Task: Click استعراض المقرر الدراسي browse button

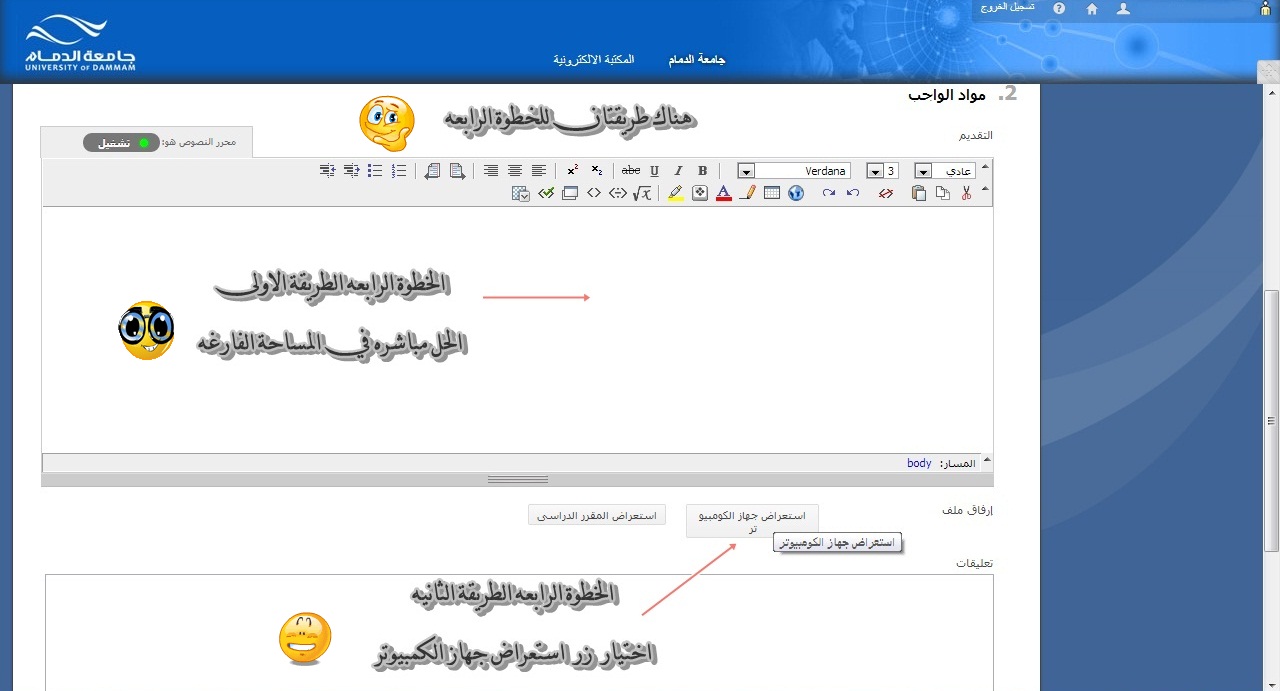Action: (597, 515)
